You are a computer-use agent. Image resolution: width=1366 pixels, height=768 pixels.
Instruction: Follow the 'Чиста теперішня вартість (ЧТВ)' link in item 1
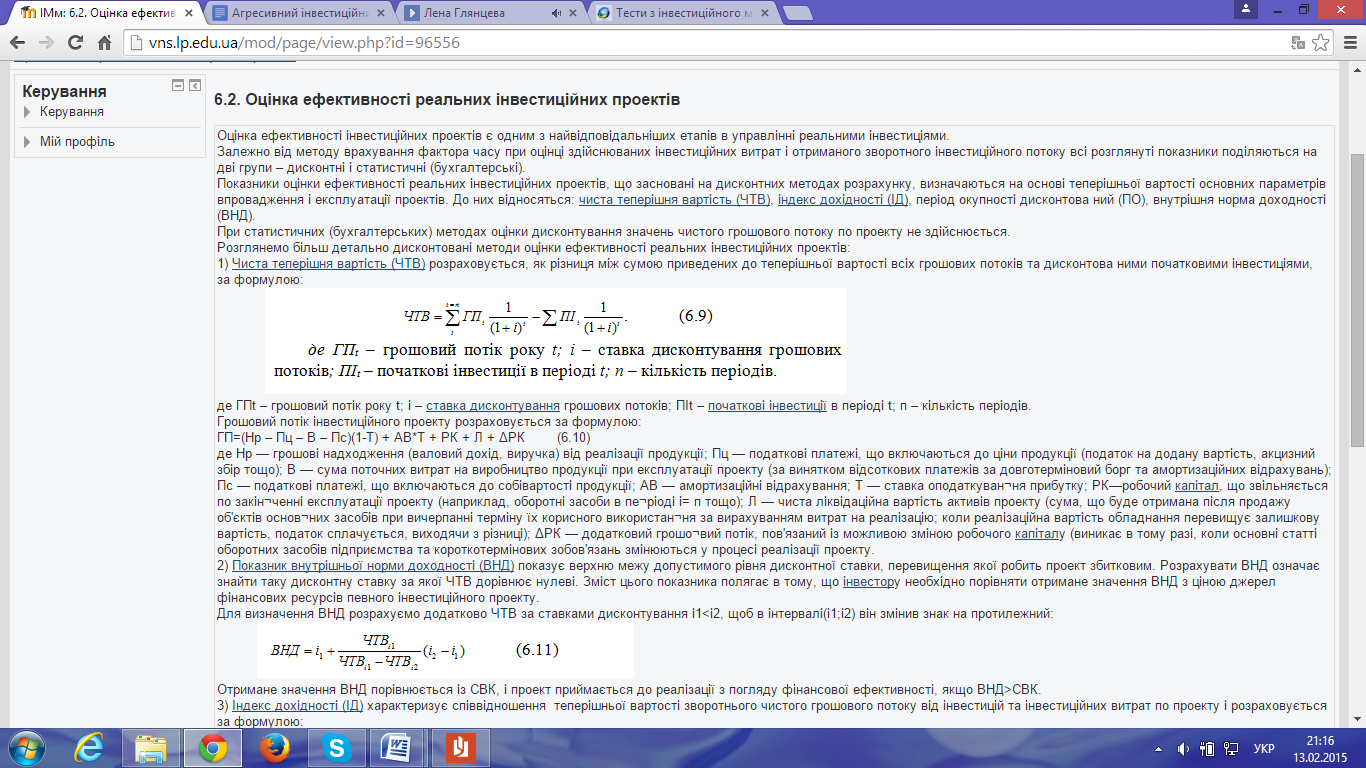point(329,263)
